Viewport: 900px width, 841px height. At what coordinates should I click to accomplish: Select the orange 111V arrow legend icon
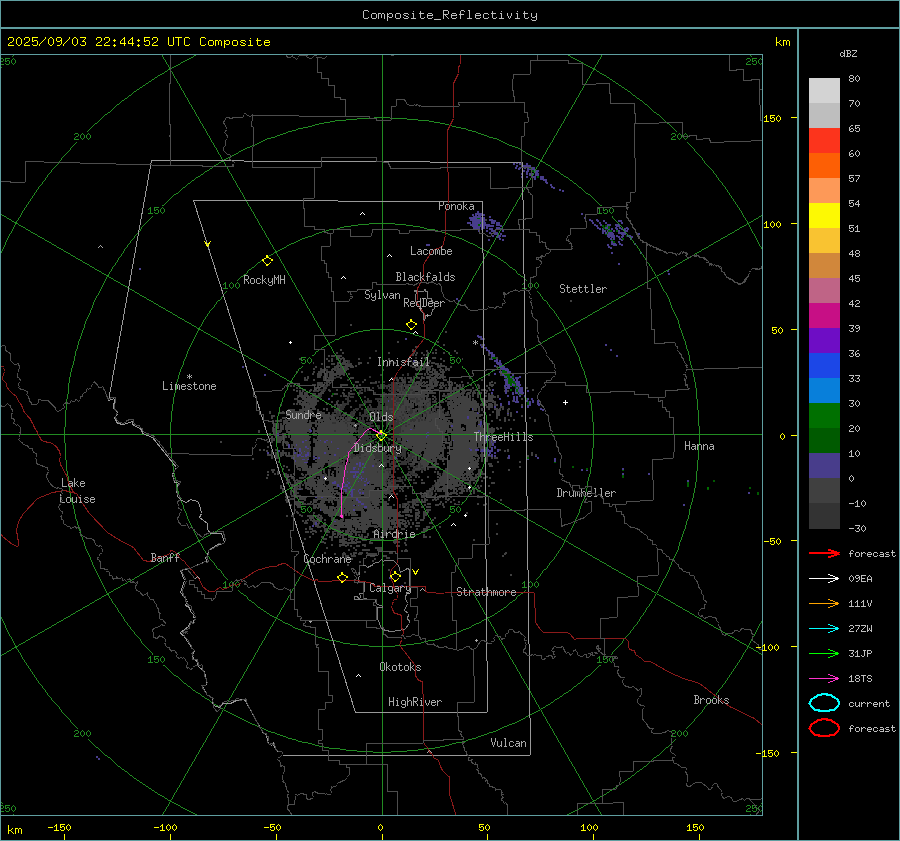coord(824,603)
